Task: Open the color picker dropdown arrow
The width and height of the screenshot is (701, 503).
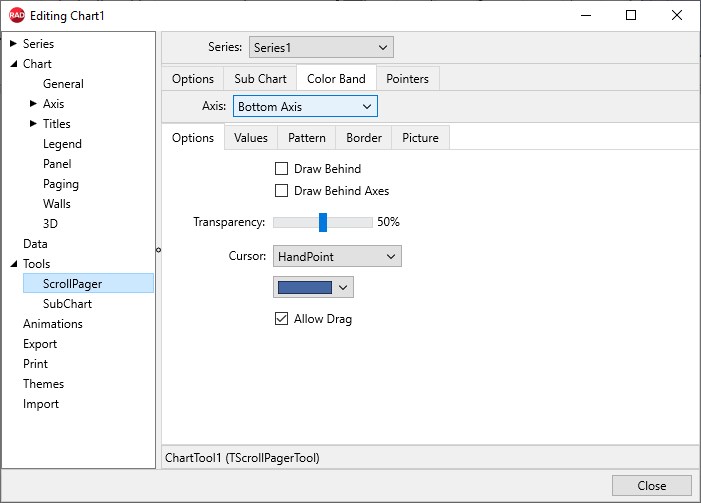Action: coord(343,287)
